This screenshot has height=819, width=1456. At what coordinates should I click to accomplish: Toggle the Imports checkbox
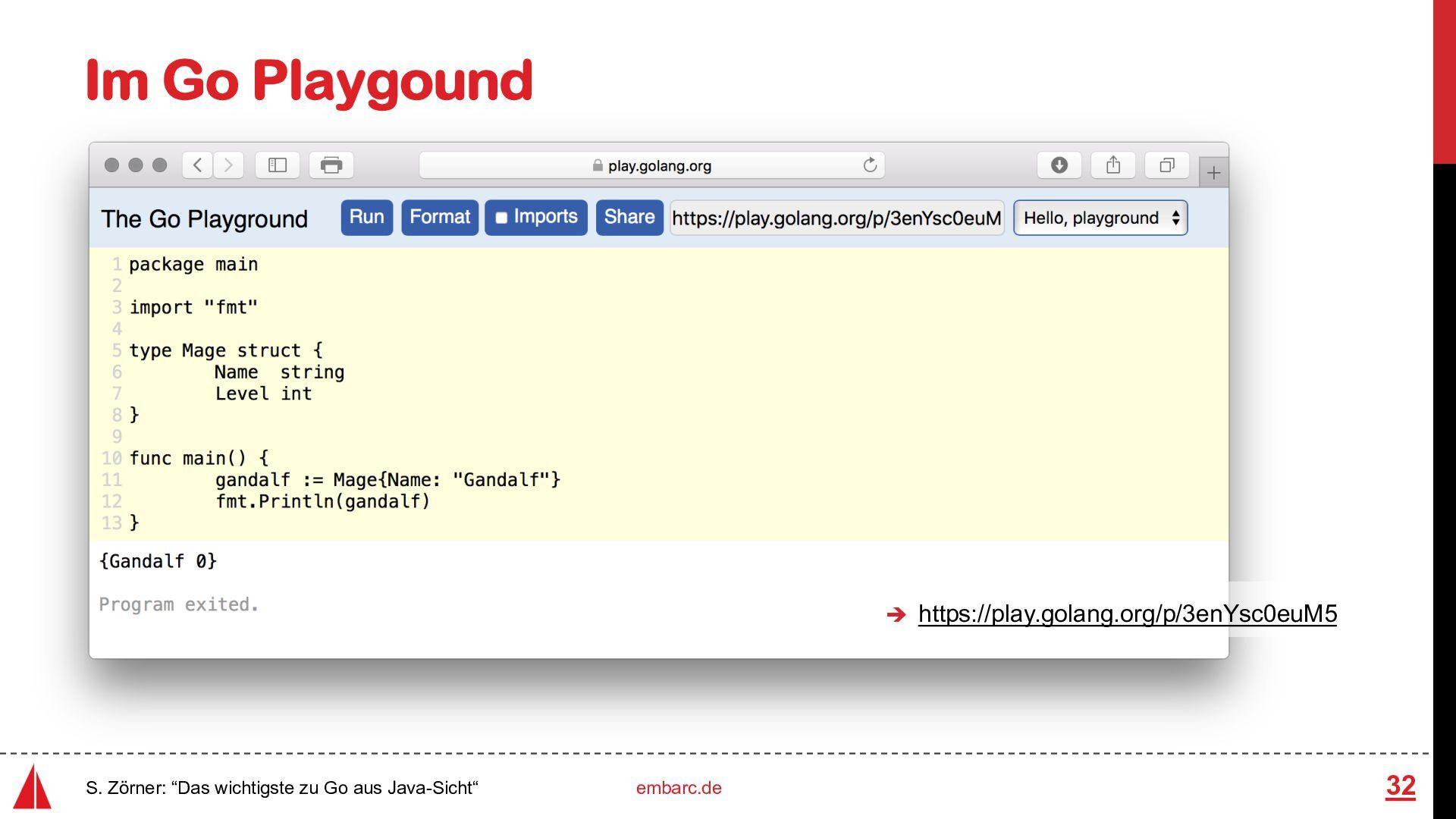tap(501, 218)
